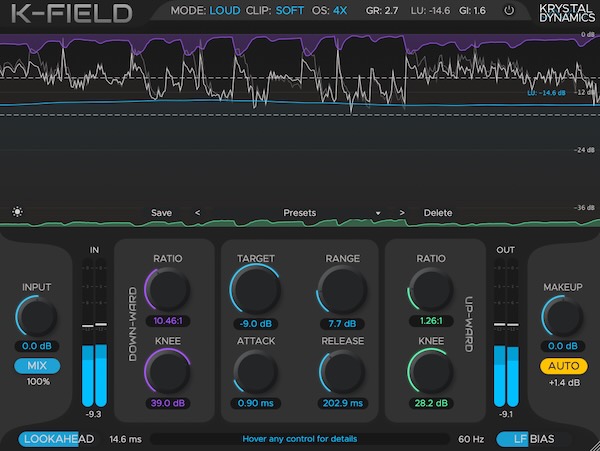
Task: Adjust the downward KNEE knob
Action: [168, 371]
